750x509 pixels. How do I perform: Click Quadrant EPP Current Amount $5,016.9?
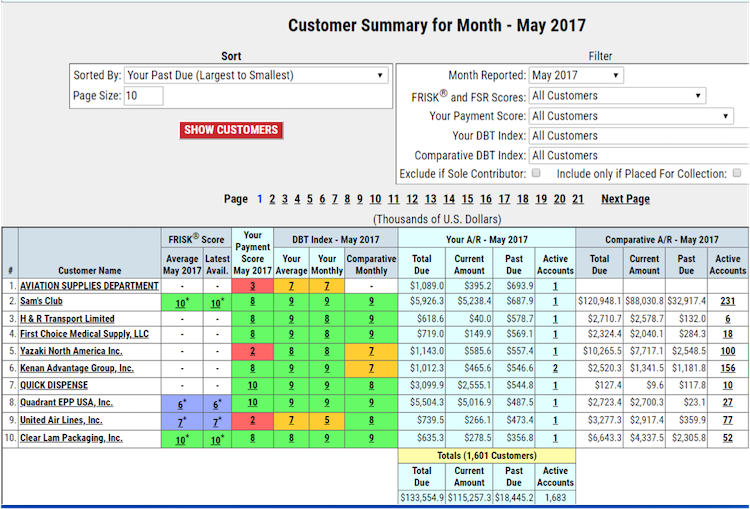tap(474, 403)
